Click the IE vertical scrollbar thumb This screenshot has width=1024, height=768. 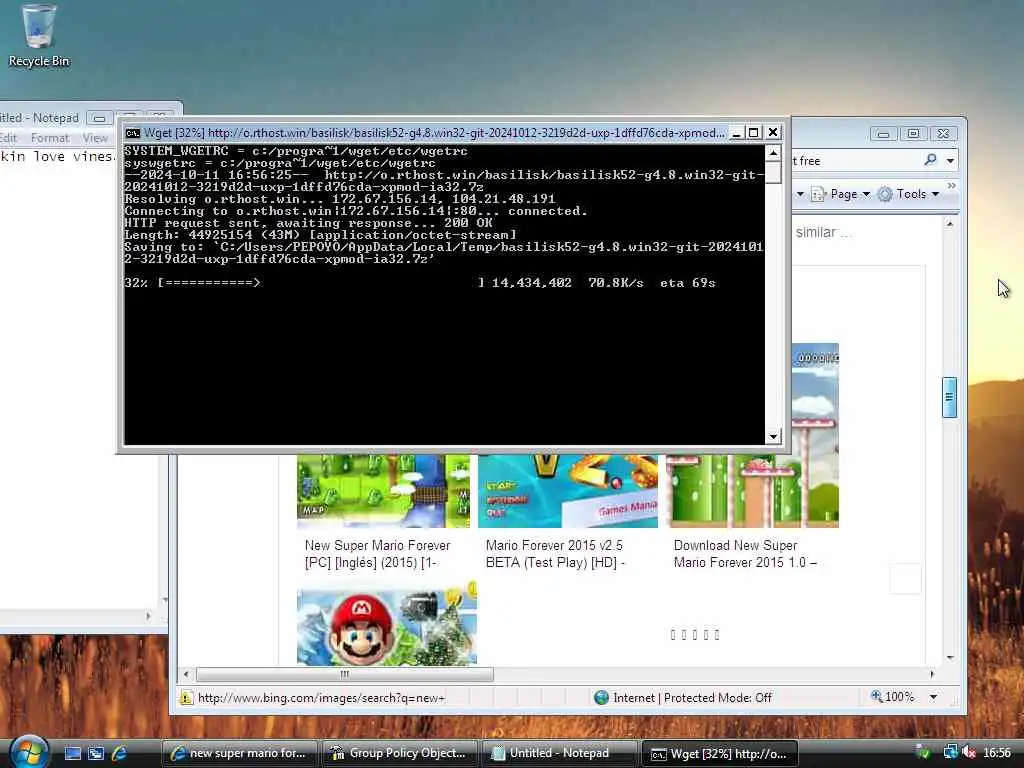pos(950,397)
